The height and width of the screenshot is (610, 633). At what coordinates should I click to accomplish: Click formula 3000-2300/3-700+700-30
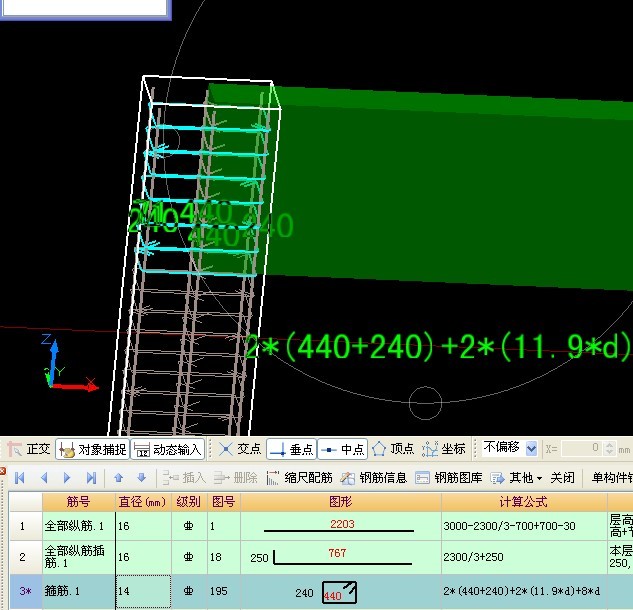(x=509, y=526)
